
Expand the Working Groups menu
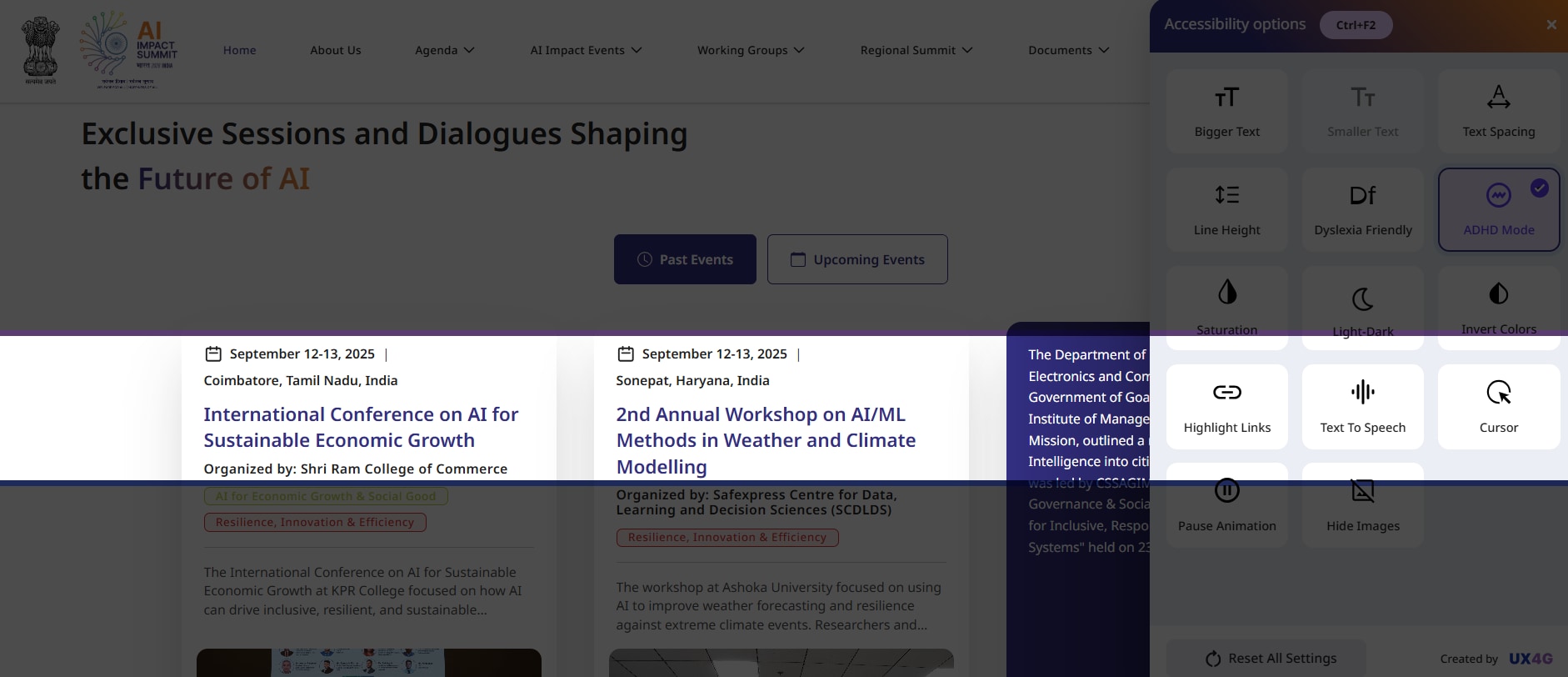pos(751,50)
